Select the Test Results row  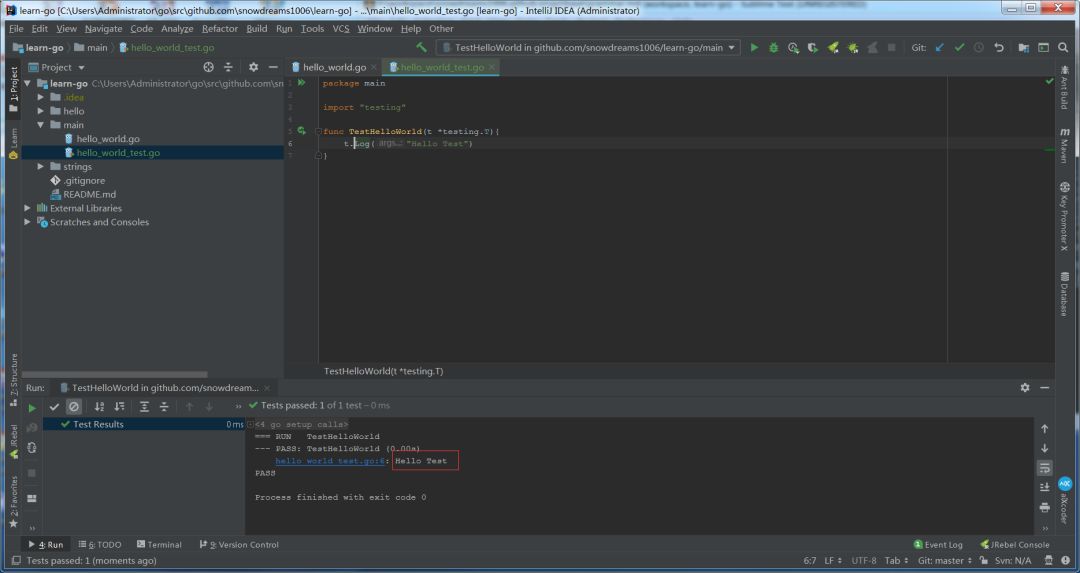tap(143, 424)
